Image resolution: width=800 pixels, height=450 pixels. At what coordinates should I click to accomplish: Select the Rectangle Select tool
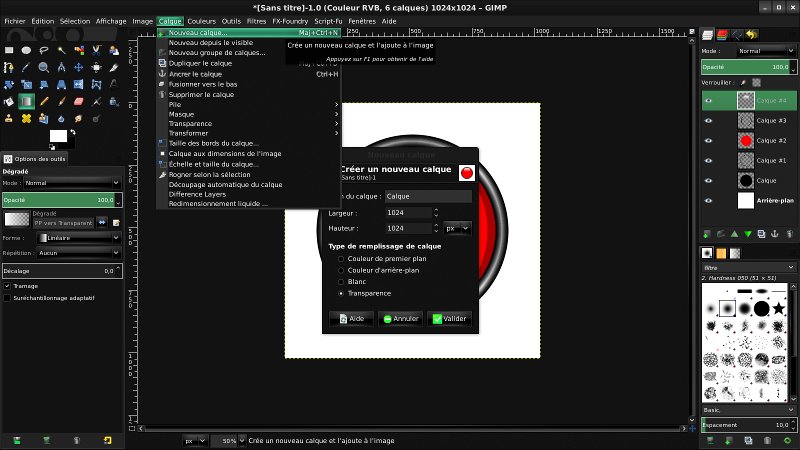tap(9, 50)
